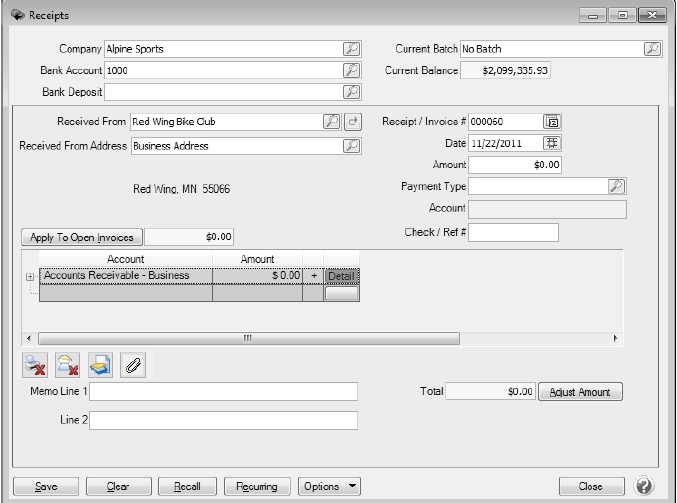This screenshot has height=503, width=677.
Task: Open the Company lookup magnifier
Action: pos(351,48)
